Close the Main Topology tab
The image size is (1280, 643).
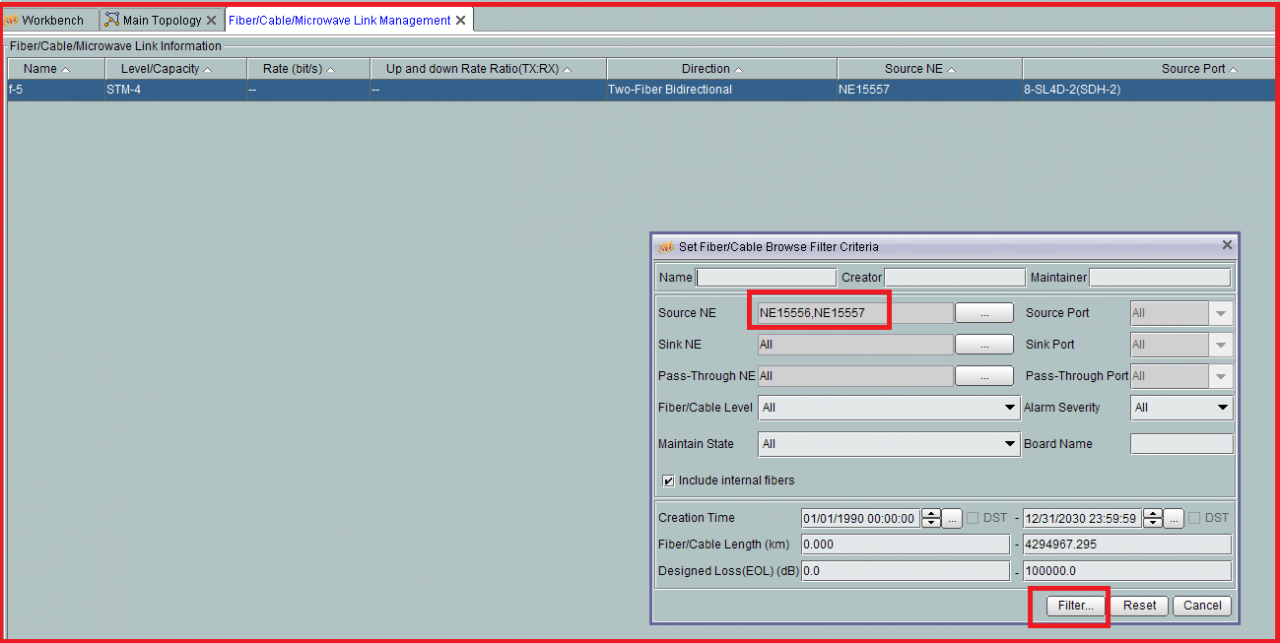pos(211,20)
